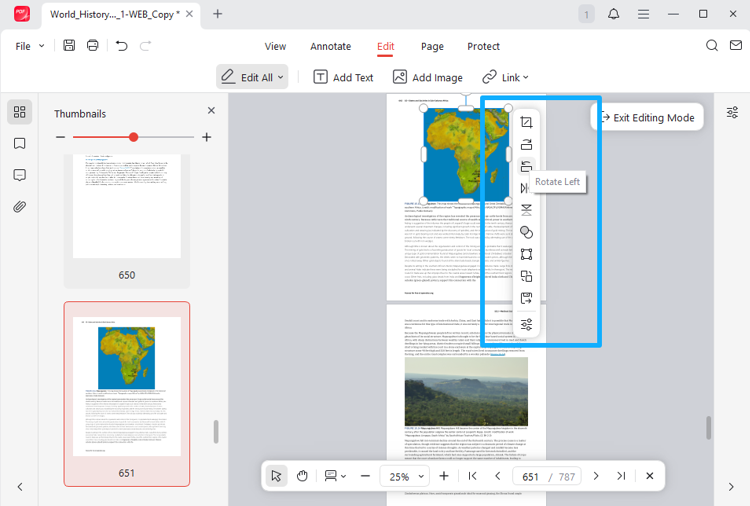This screenshot has width=750, height=506.
Task: Click the image opacity circles icon
Action: click(526, 232)
